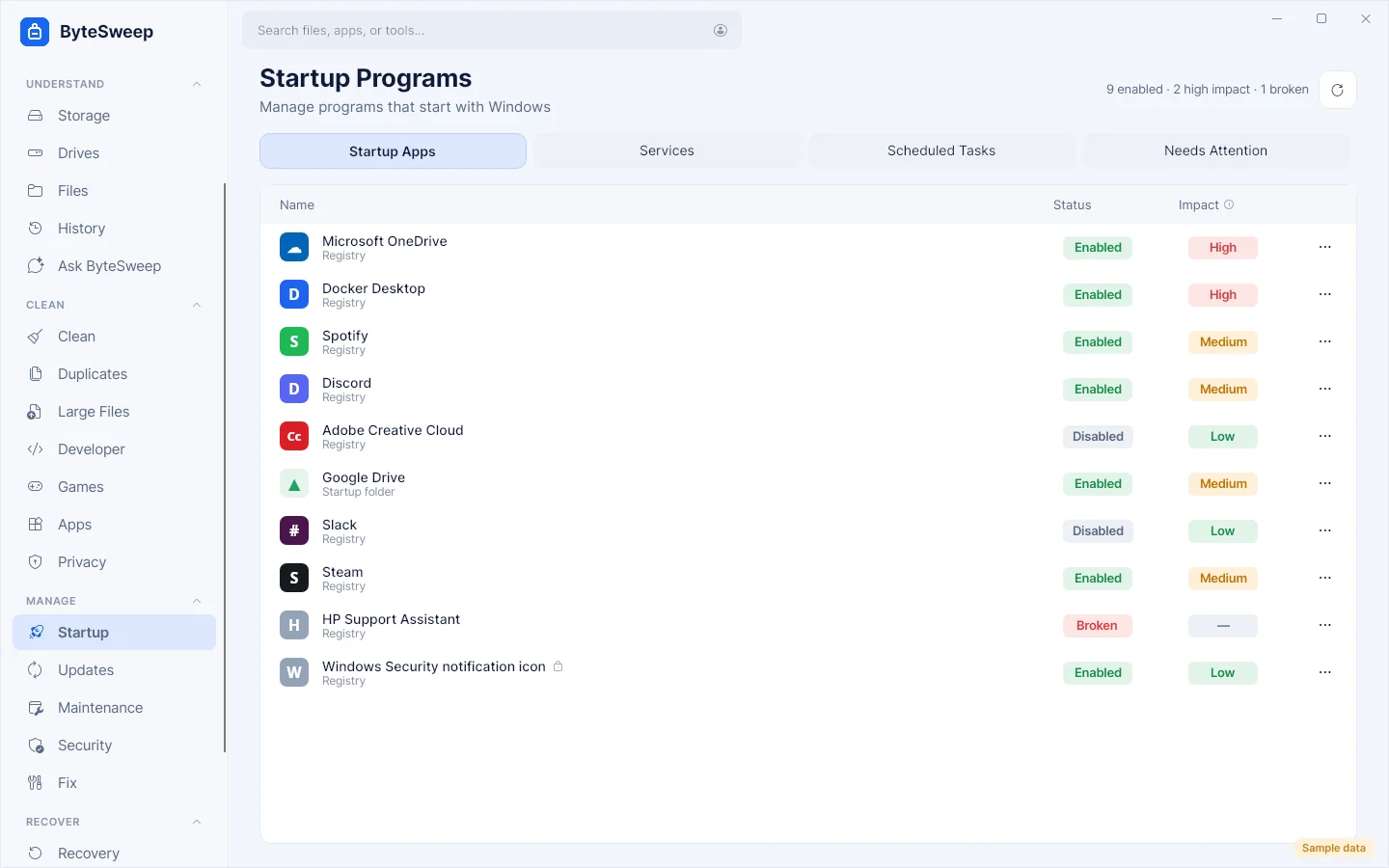The height and width of the screenshot is (868, 1389).
Task: Open the Security section
Action: 114,746
